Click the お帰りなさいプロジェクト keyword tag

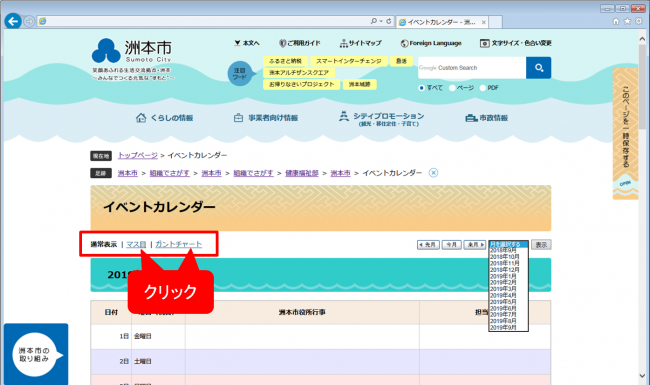click(302, 85)
